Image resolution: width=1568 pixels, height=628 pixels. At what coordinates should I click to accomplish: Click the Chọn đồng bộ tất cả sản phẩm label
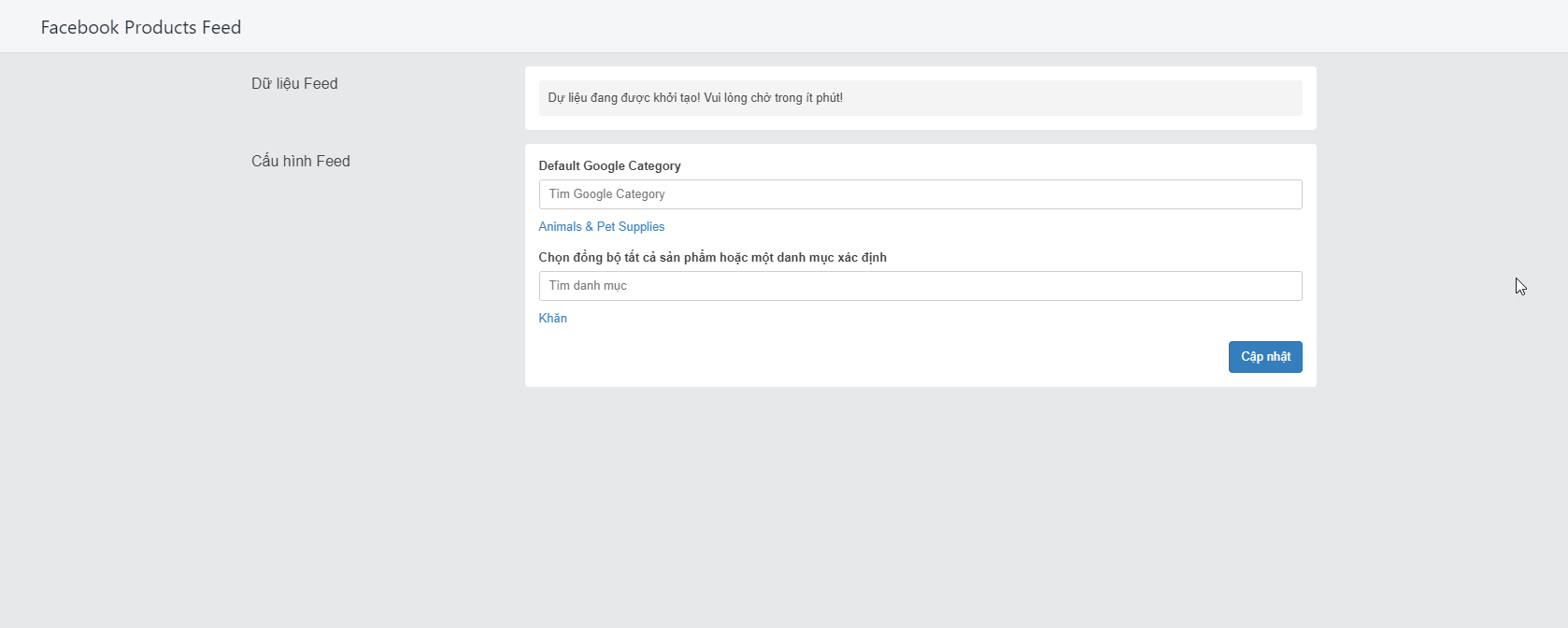click(713, 258)
